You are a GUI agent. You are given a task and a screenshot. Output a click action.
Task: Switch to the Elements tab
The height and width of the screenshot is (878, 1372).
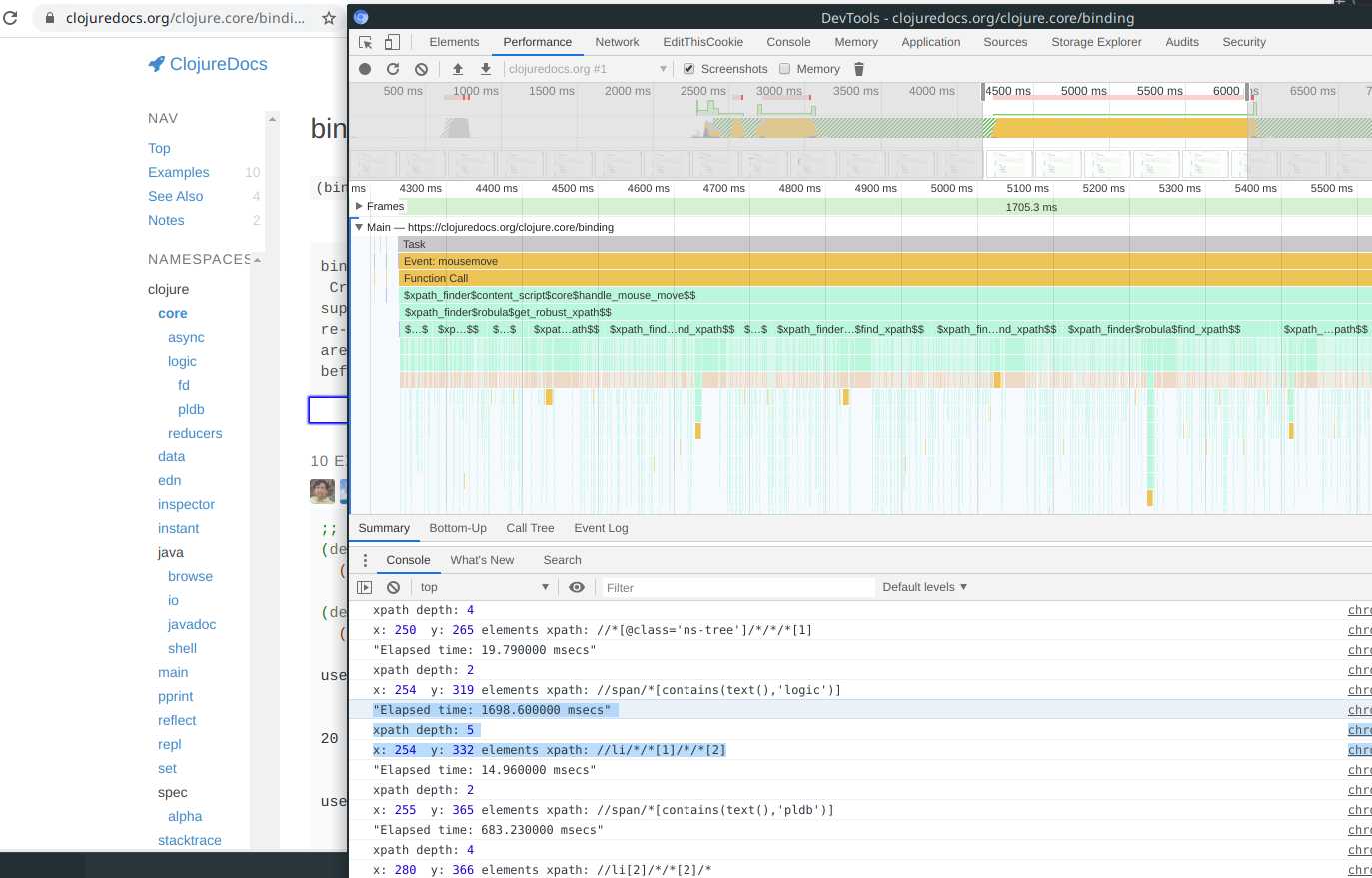point(454,42)
